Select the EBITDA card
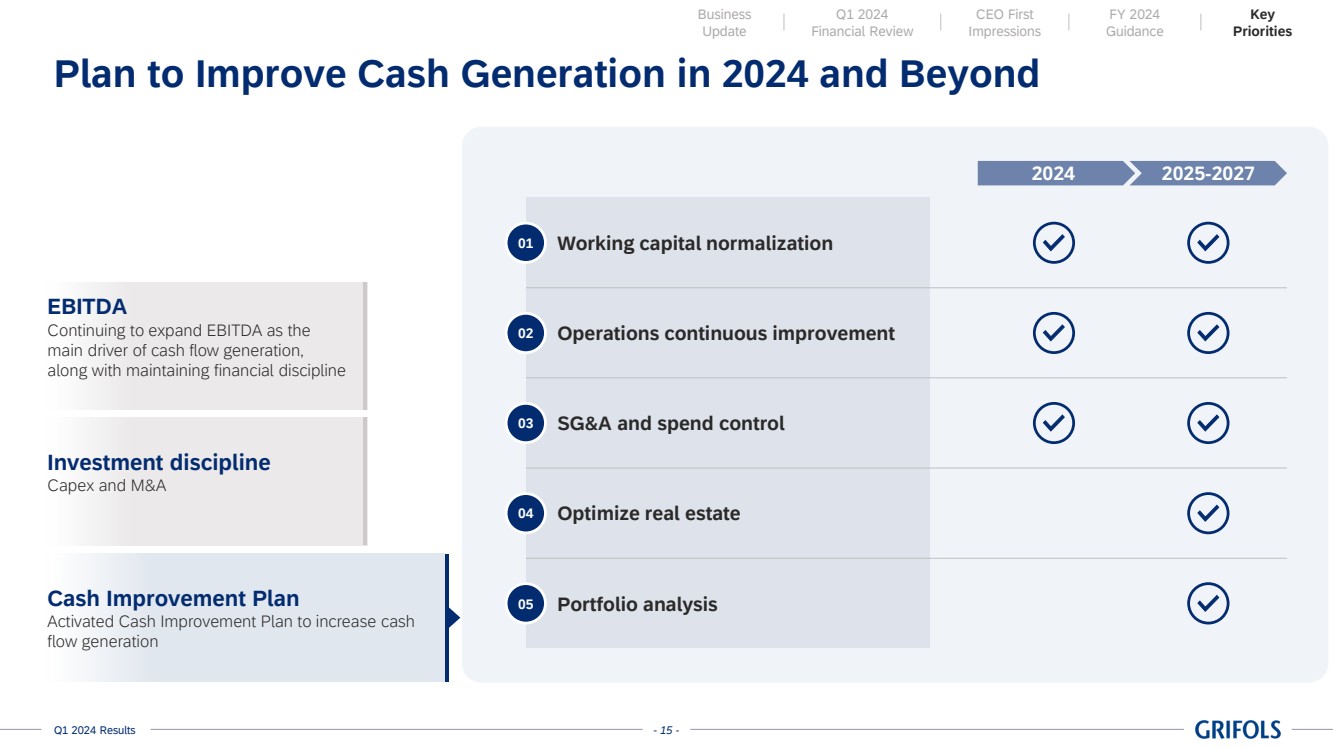The height and width of the screenshot is (749, 1333). [207, 345]
